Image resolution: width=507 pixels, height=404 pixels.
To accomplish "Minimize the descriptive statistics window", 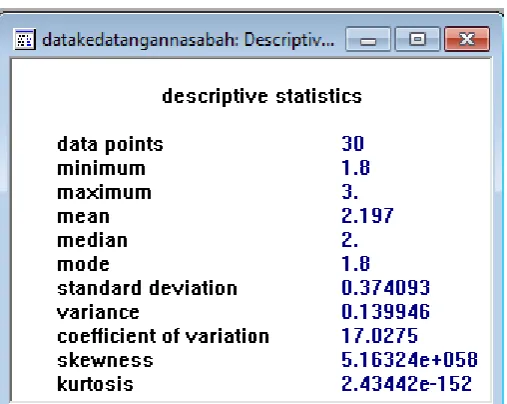I will [368, 39].
